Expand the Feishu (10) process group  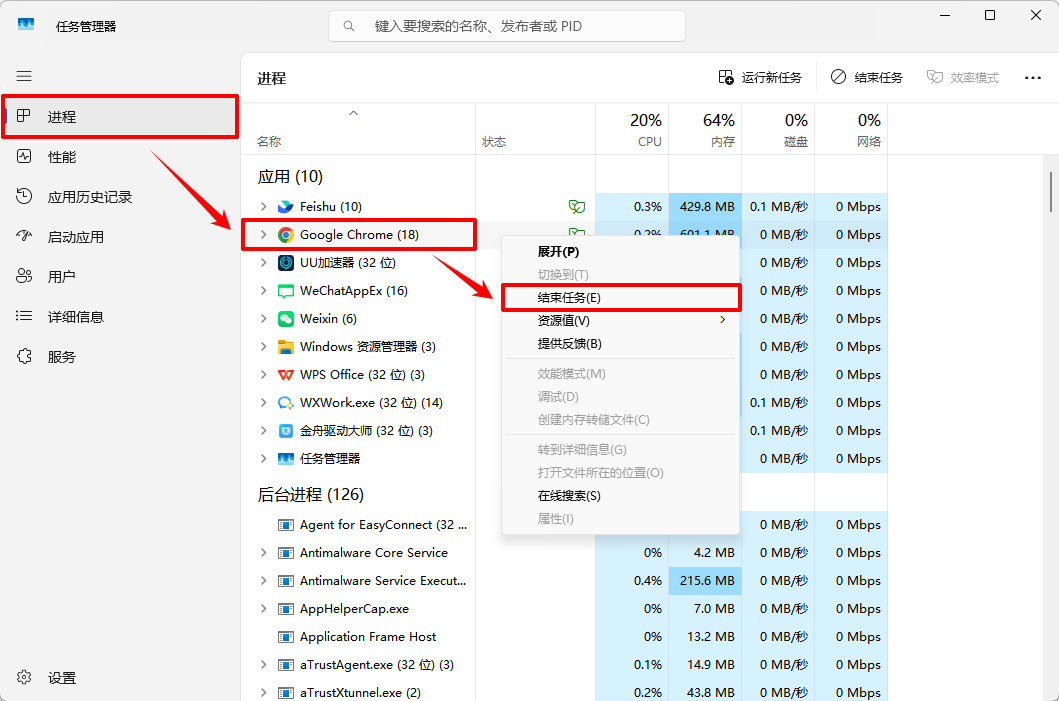pyautogui.click(x=263, y=207)
